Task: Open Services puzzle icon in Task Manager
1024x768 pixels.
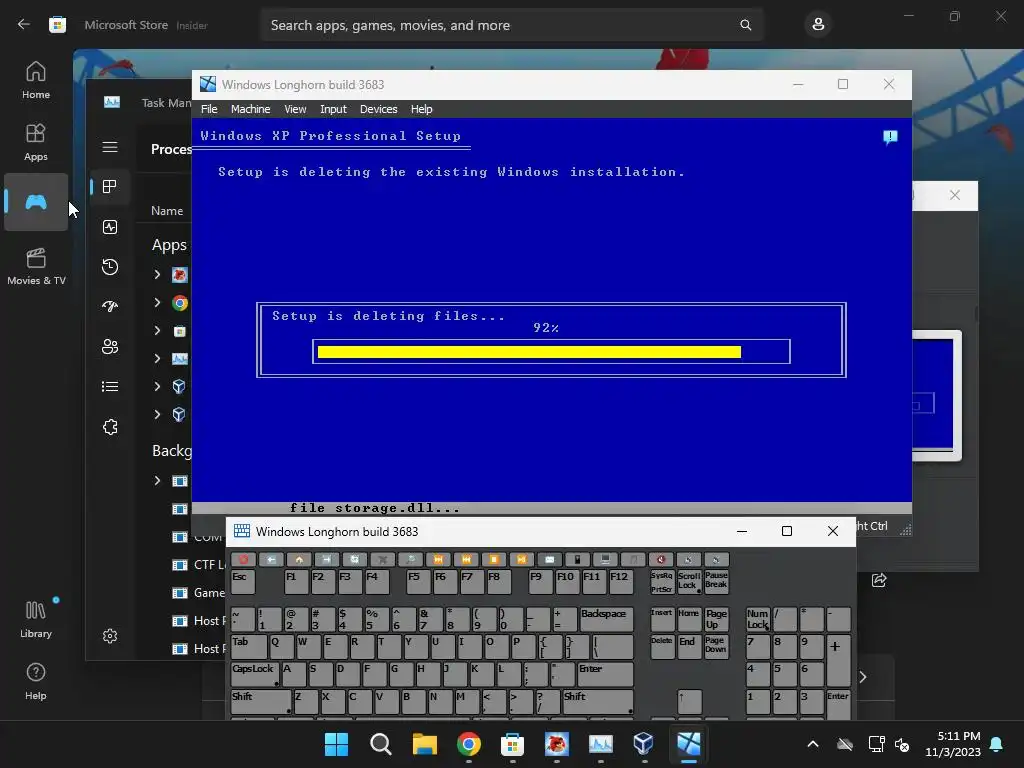Action: click(110, 427)
